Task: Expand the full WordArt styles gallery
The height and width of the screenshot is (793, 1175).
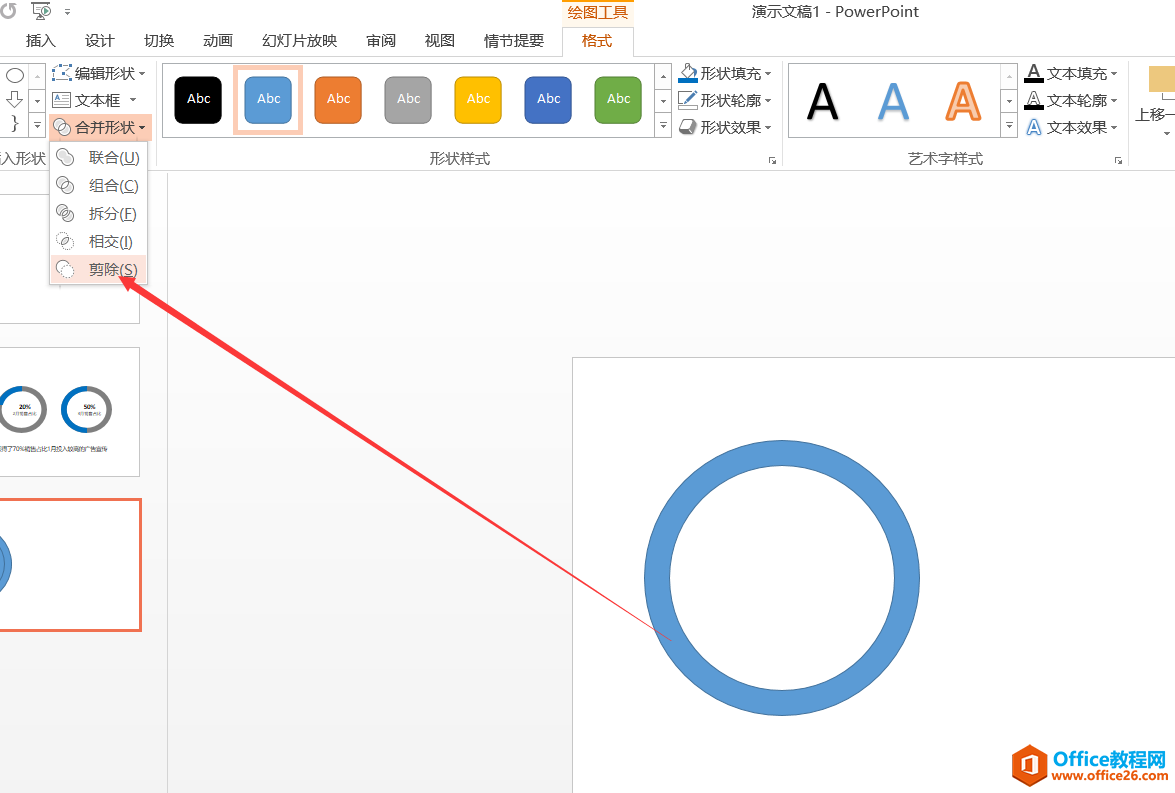Action: point(1009,125)
